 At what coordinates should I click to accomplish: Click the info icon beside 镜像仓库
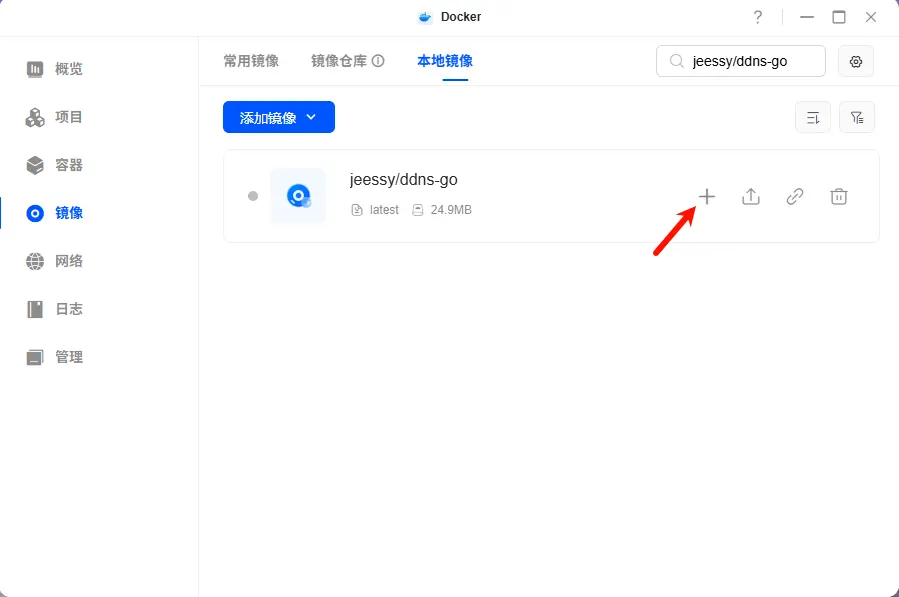(378, 61)
